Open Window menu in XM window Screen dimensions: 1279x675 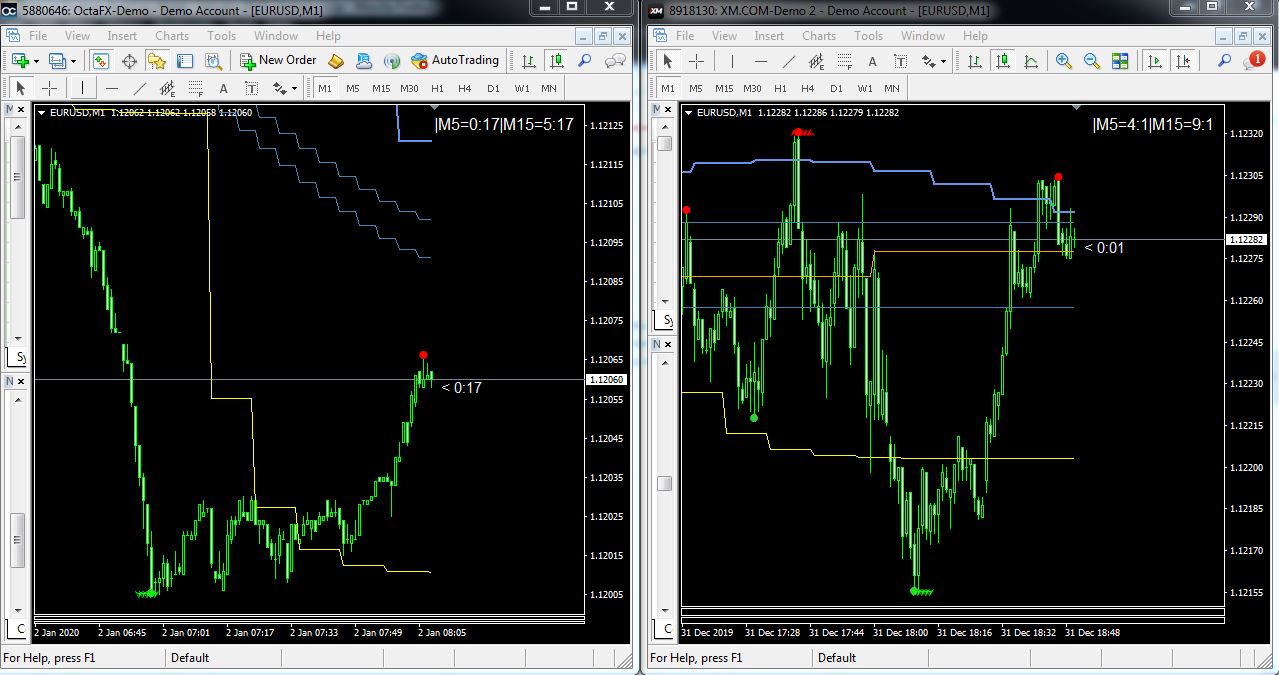(922, 35)
